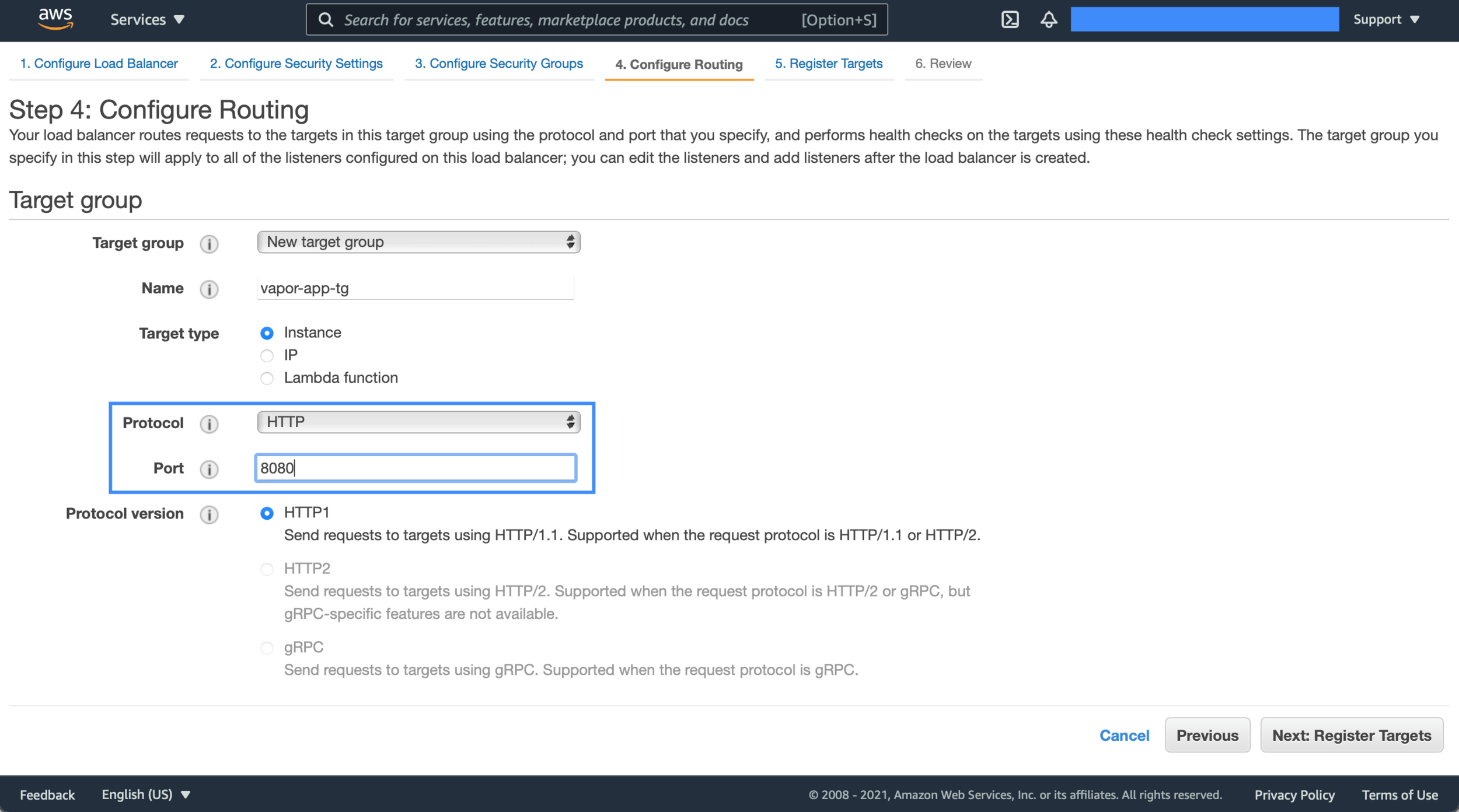Click inside the Port input field

pos(416,468)
